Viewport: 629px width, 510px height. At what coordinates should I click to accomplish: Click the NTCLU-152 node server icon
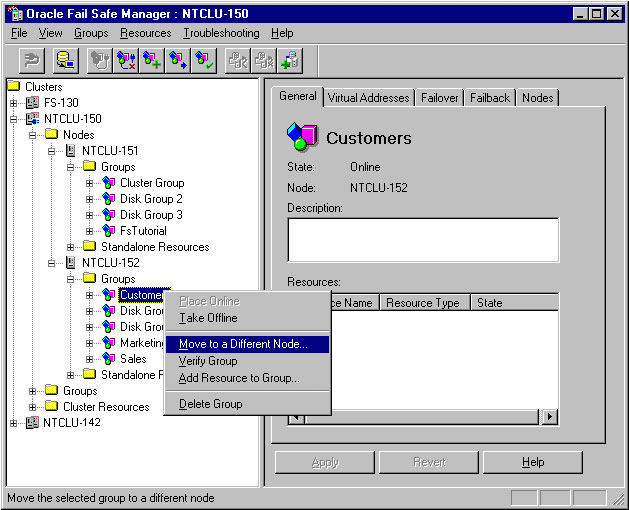71,263
